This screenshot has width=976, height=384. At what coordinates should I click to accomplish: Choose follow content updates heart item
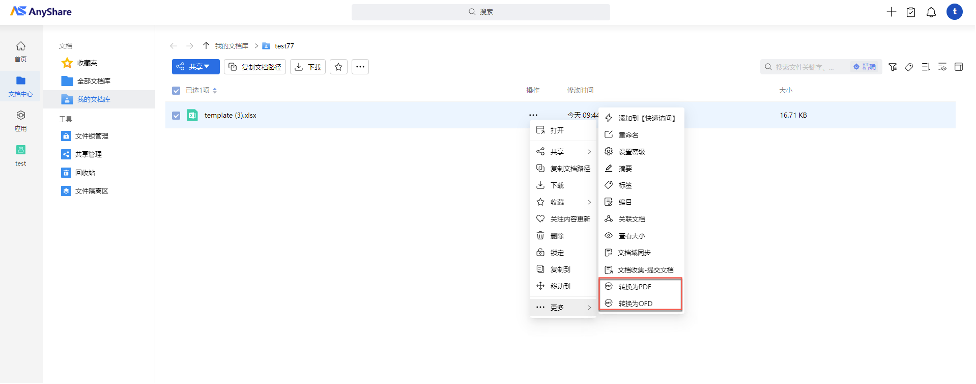point(563,219)
